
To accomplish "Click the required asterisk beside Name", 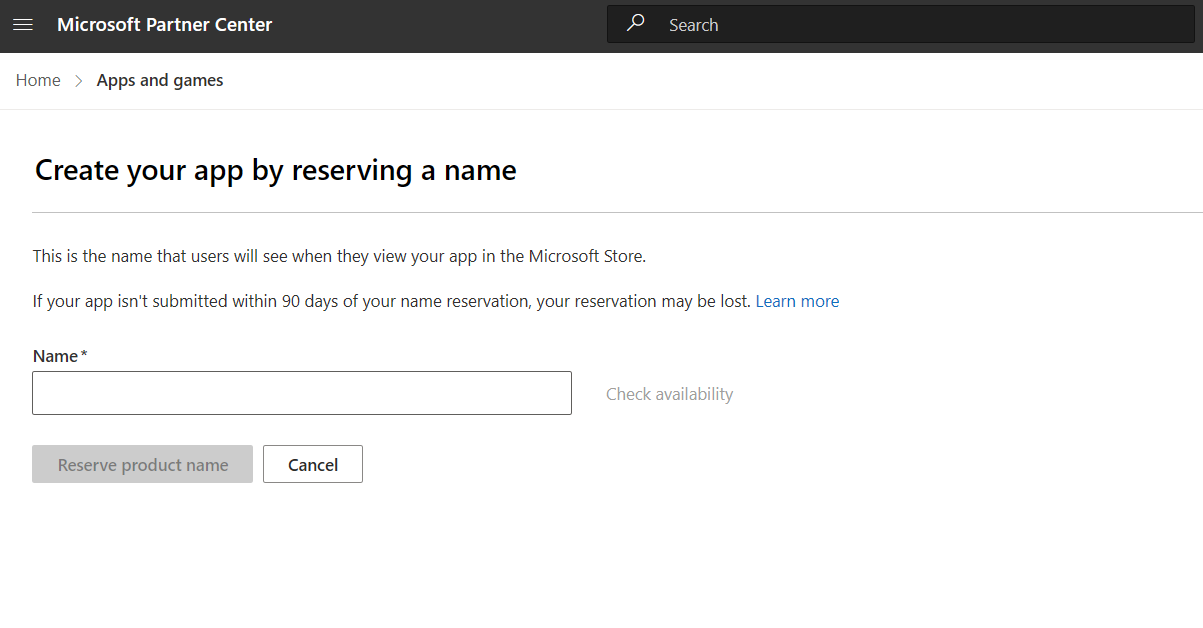I will [84, 355].
